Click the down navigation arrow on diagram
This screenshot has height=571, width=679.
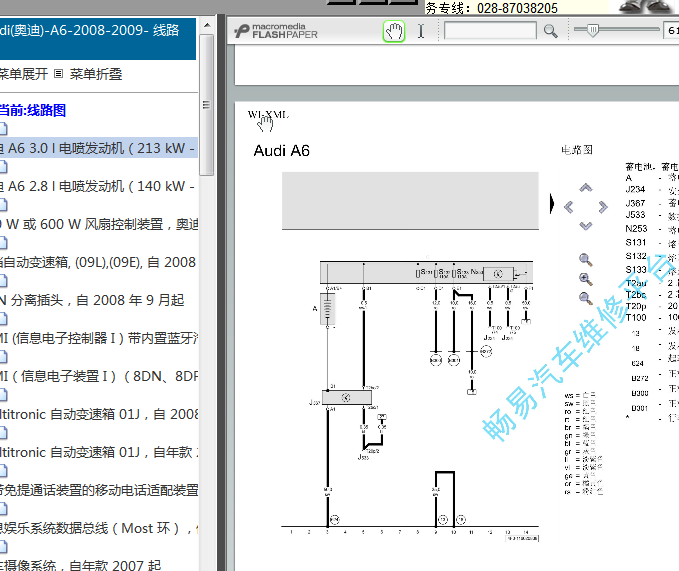(585, 226)
